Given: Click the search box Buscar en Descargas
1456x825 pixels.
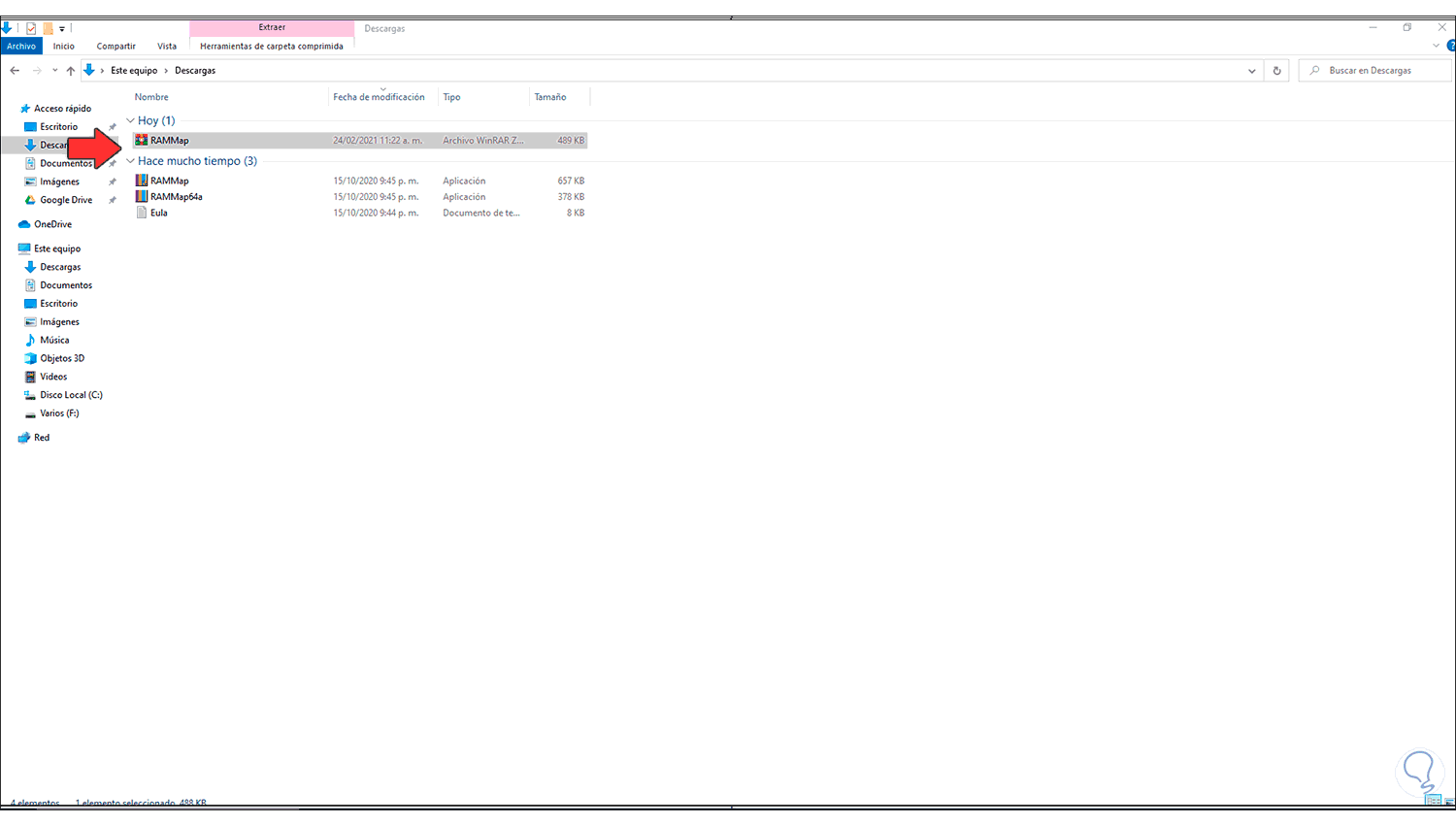Looking at the screenshot, I should 1374,71.
